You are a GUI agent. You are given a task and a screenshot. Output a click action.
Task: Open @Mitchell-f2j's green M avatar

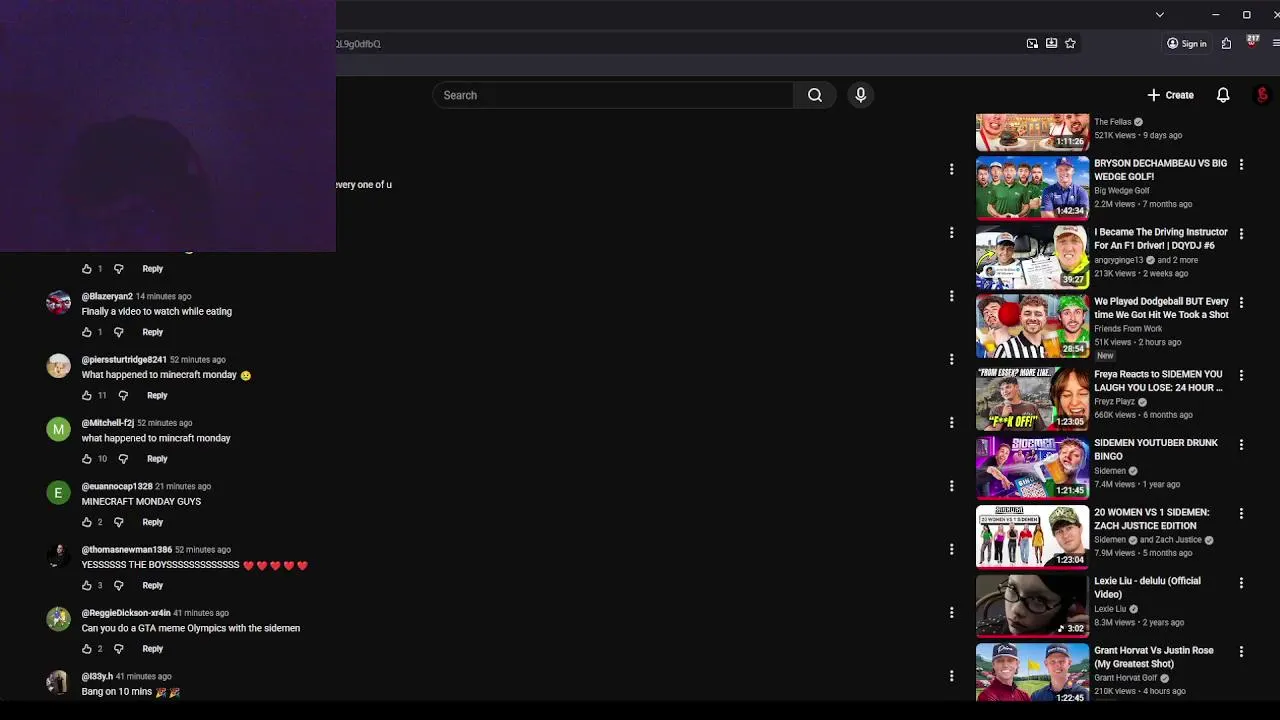click(58, 429)
